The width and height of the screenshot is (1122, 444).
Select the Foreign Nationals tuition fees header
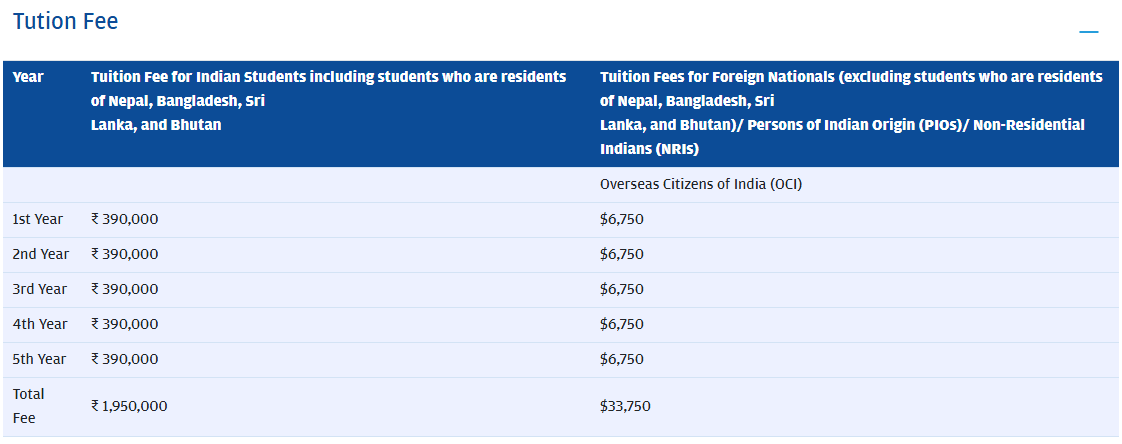[x=851, y=113]
